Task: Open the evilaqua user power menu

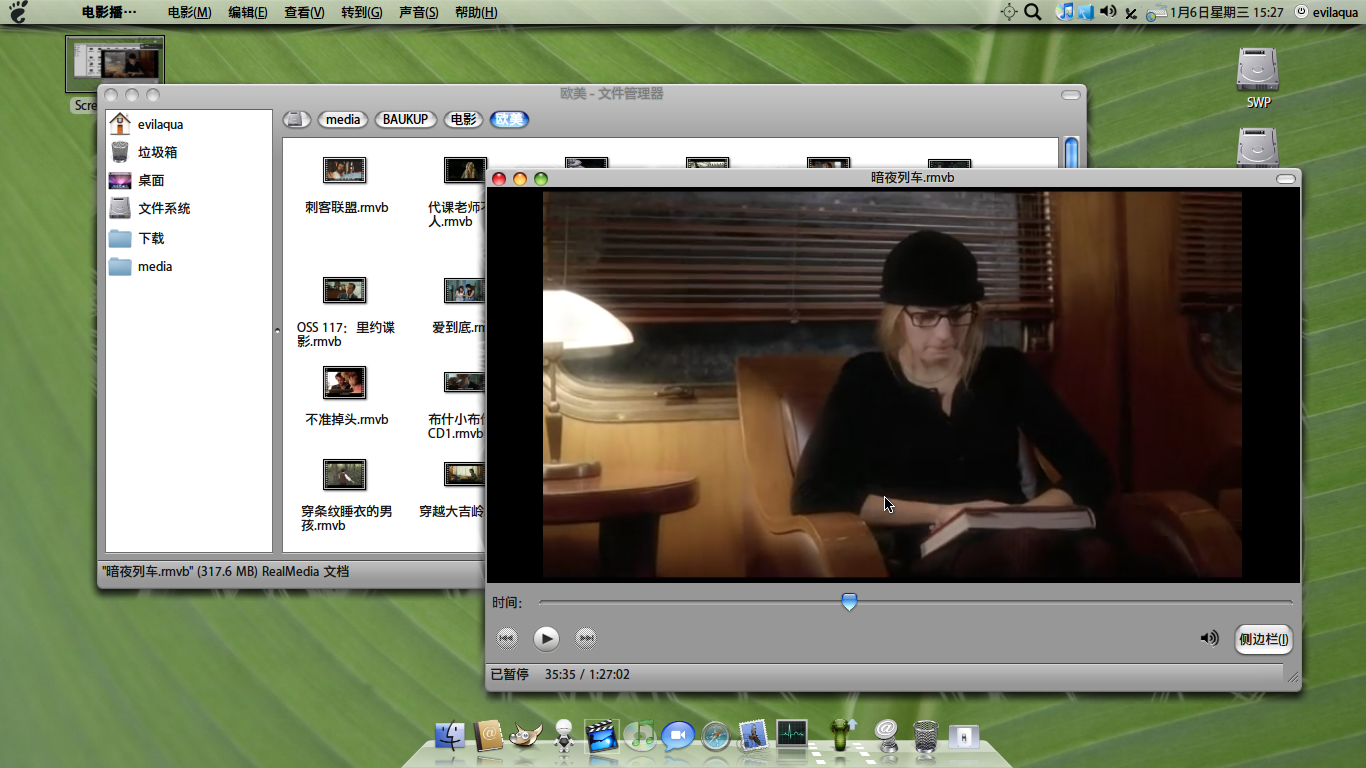Action: click(1327, 12)
